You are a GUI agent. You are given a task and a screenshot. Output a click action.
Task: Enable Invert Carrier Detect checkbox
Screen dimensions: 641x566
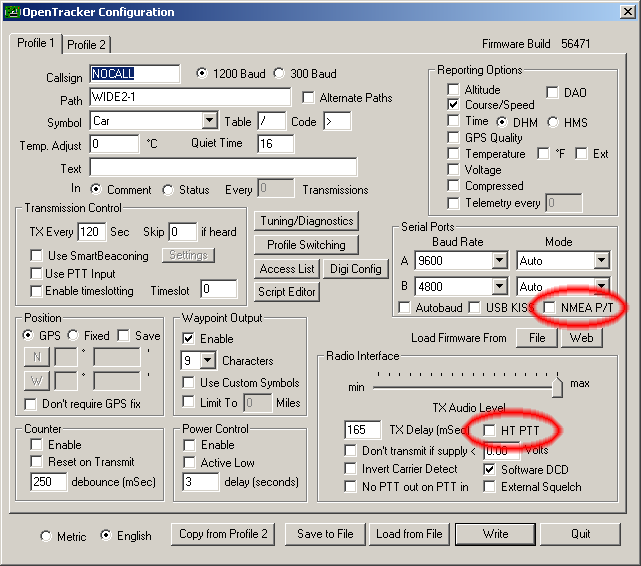tap(350, 468)
